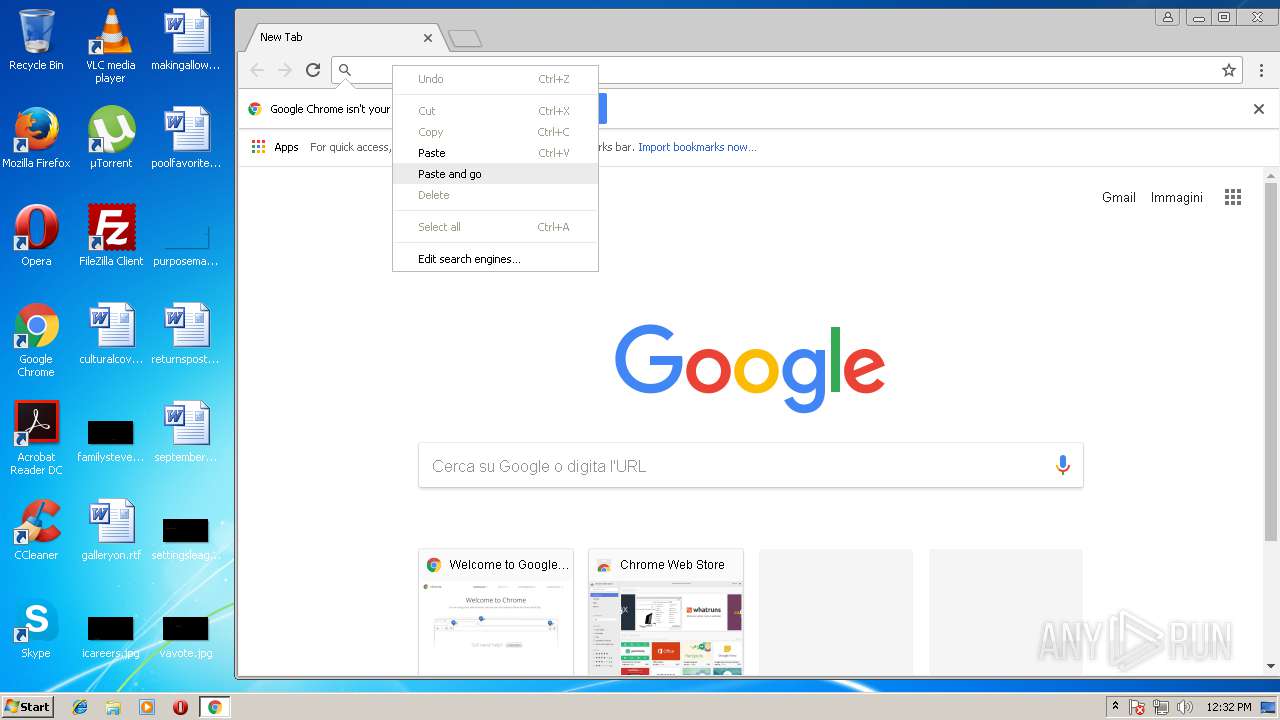Viewport: 1280px width, 720px height.
Task: Click the Apps shortcut in bookmarks bar
Action: pos(275,147)
